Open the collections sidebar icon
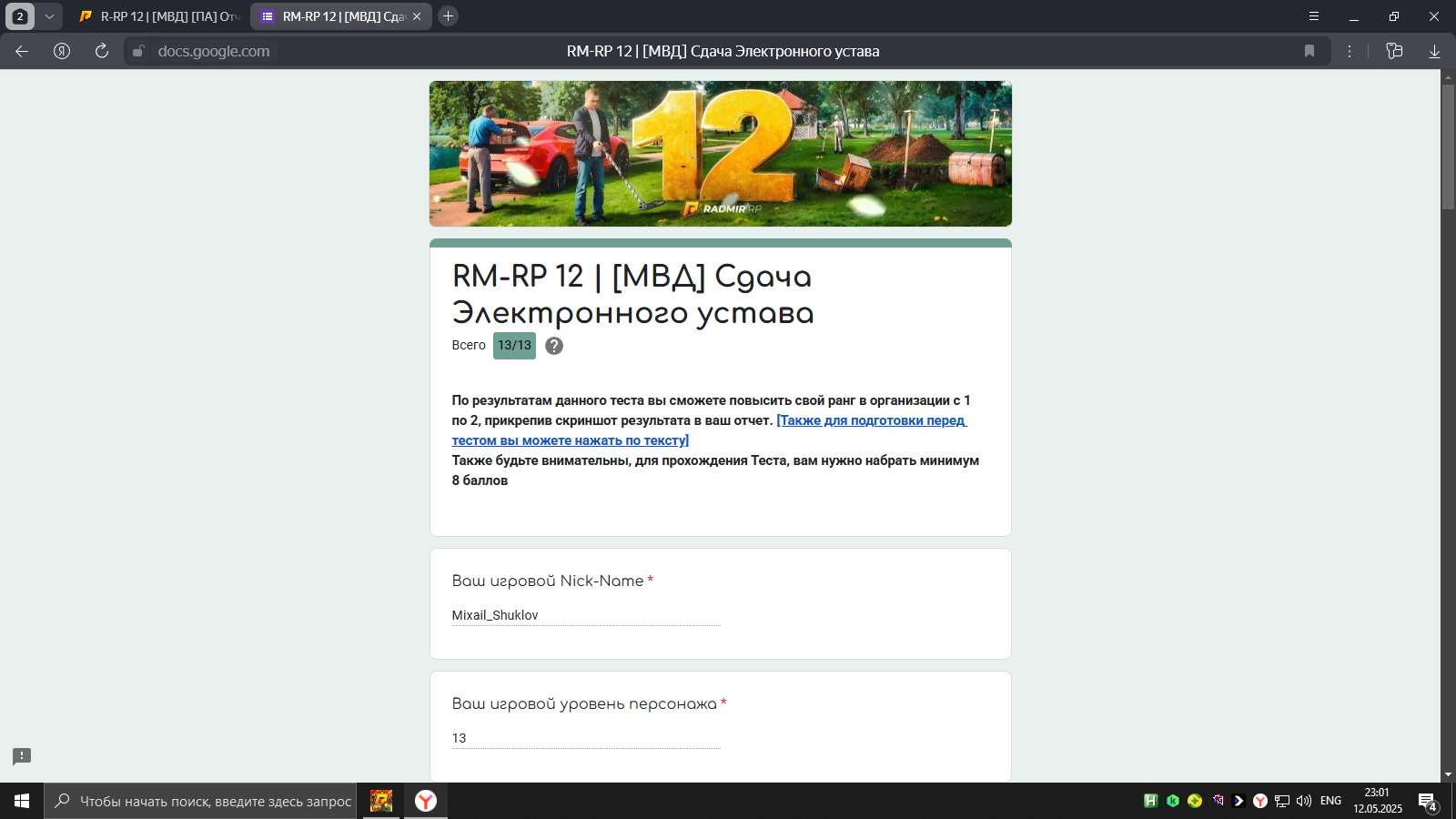The image size is (1456, 819). [x=1394, y=51]
